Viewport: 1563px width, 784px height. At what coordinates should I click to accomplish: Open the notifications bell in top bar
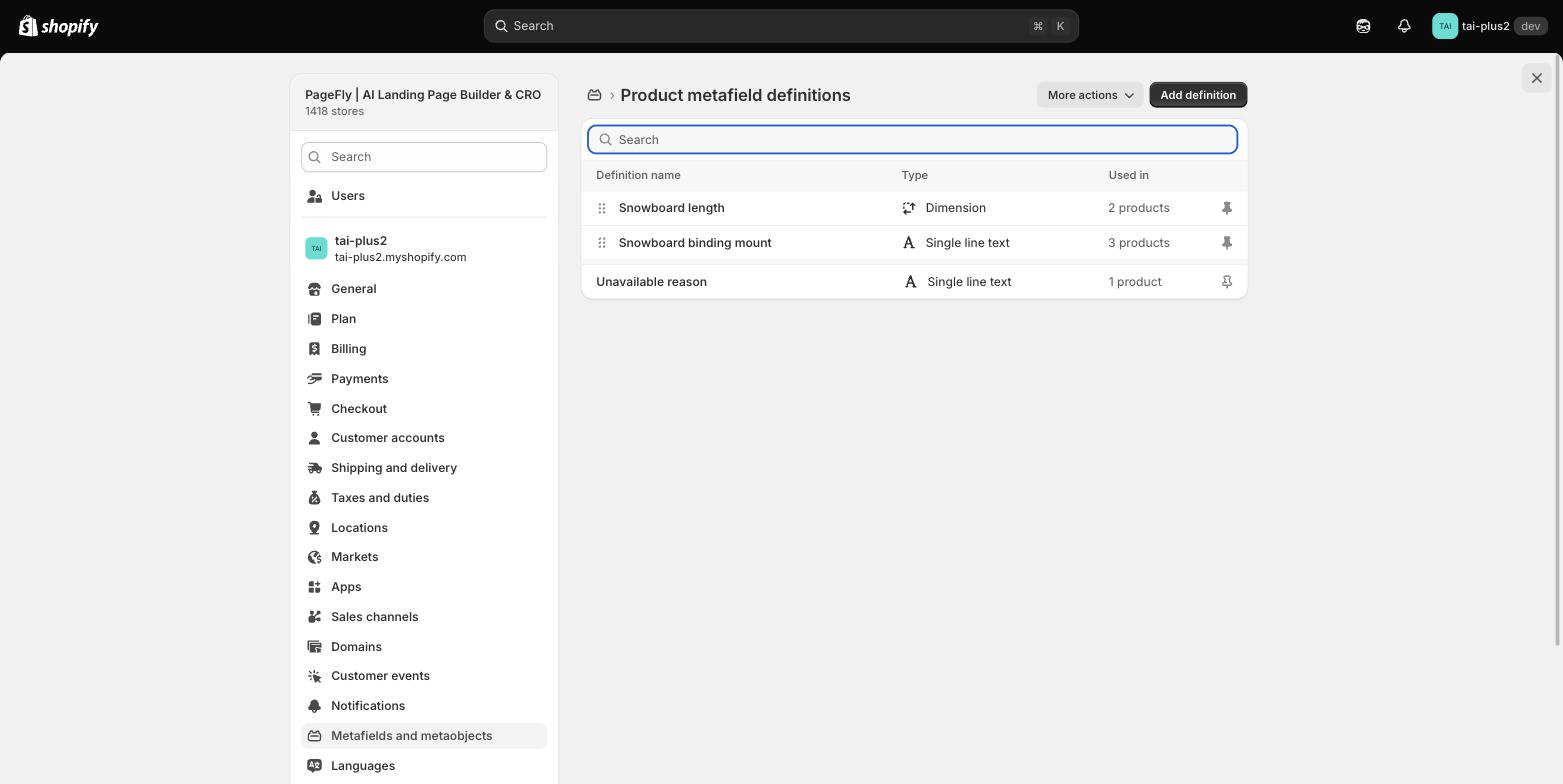tap(1404, 26)
